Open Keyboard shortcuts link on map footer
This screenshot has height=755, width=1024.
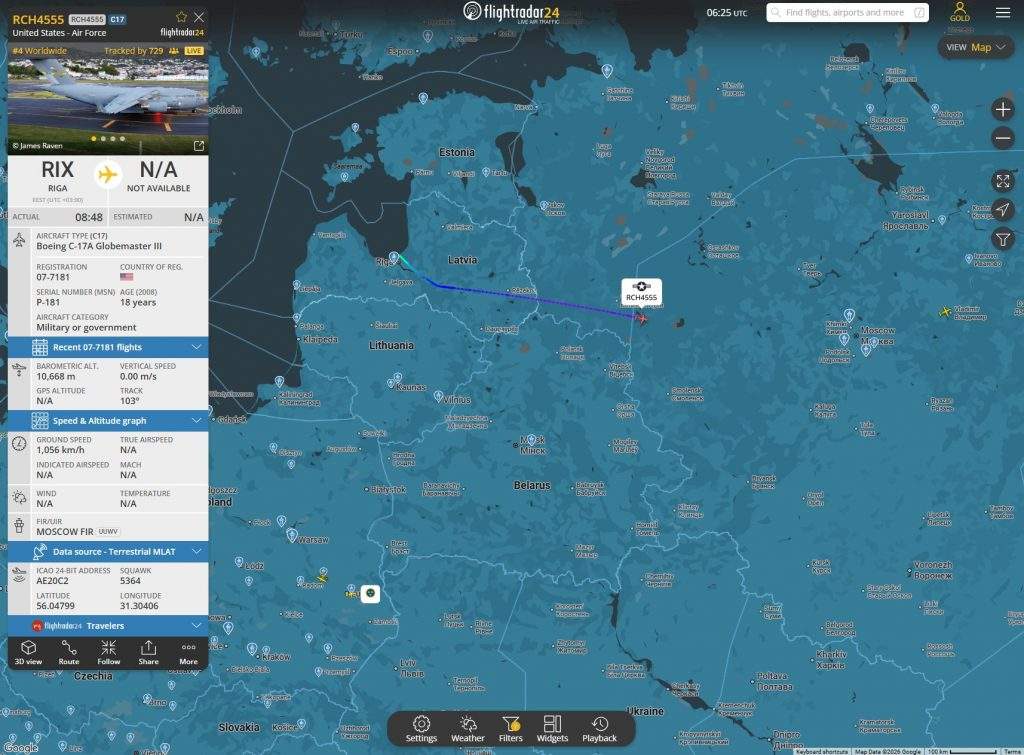tap(822, 752)
